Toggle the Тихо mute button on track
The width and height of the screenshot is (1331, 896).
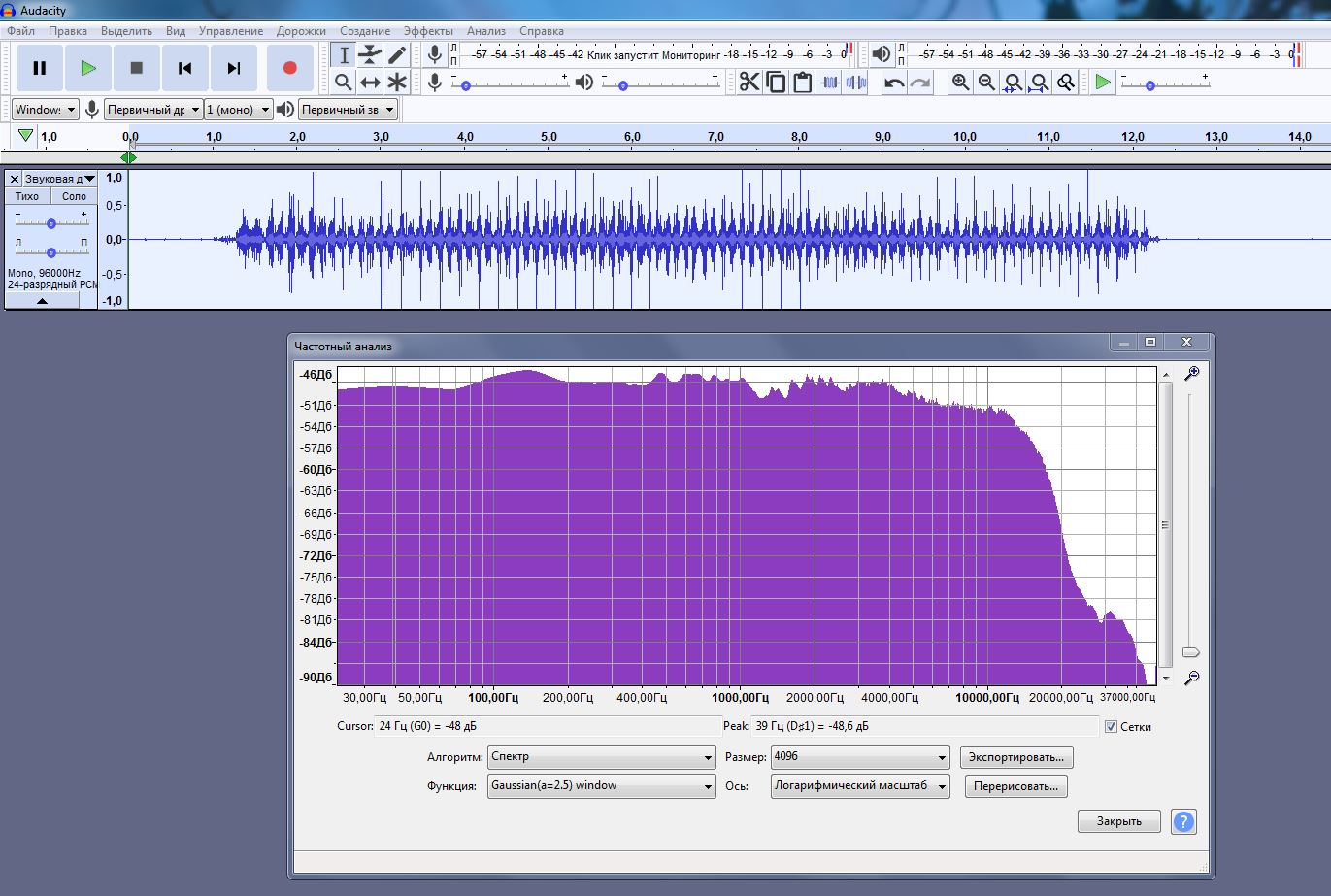(27, 196)
